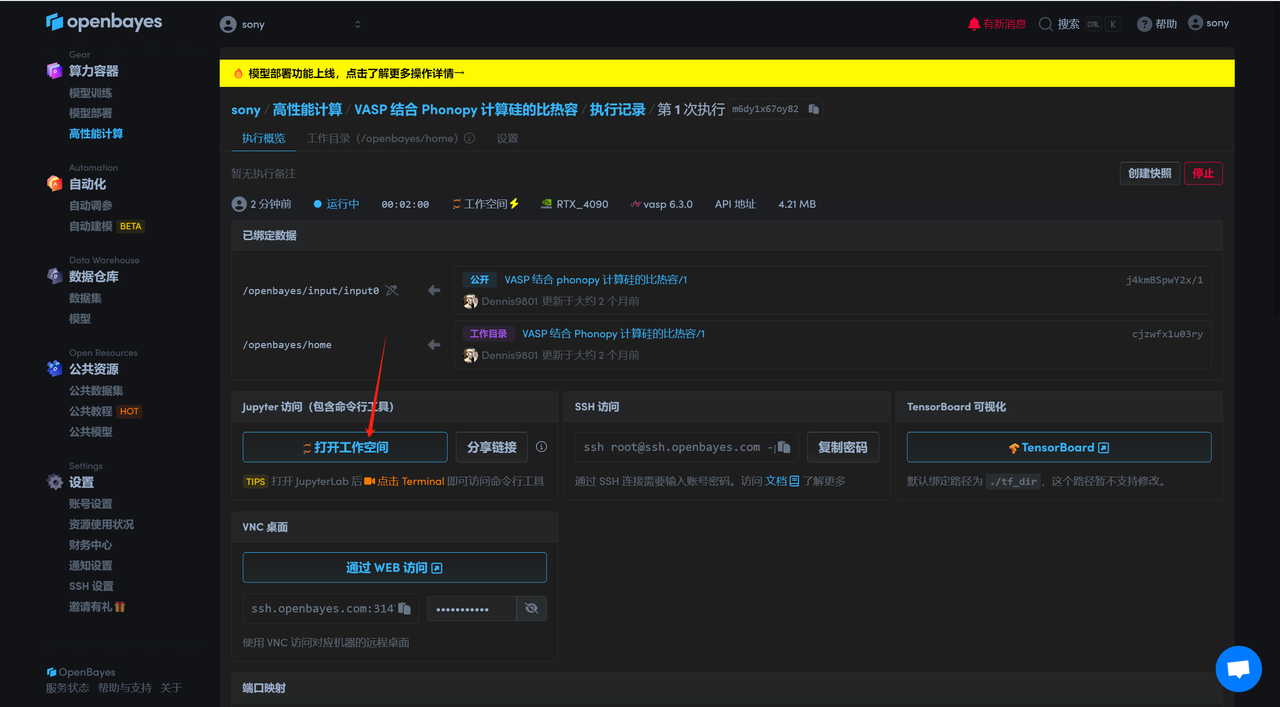Open 财务中心 in sidebar

pyautogui.click(x=90, y=545)
